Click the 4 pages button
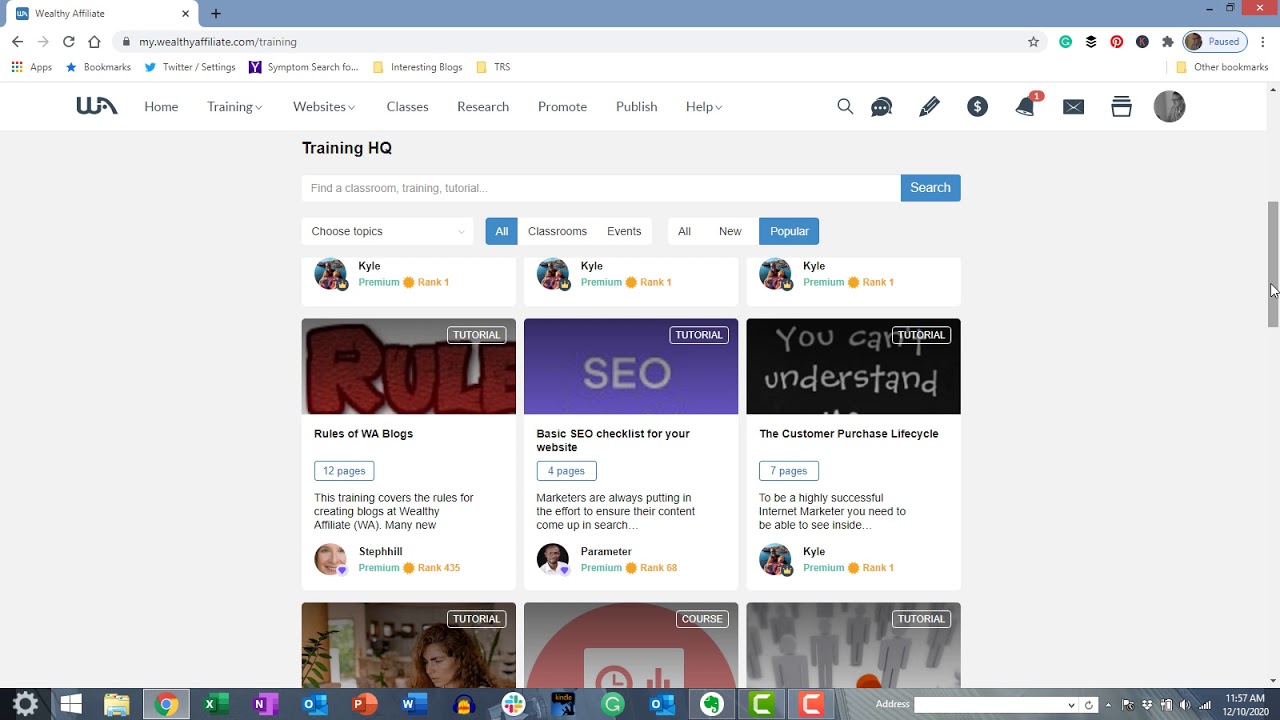The image size is (1280, 720). [566, 471]
